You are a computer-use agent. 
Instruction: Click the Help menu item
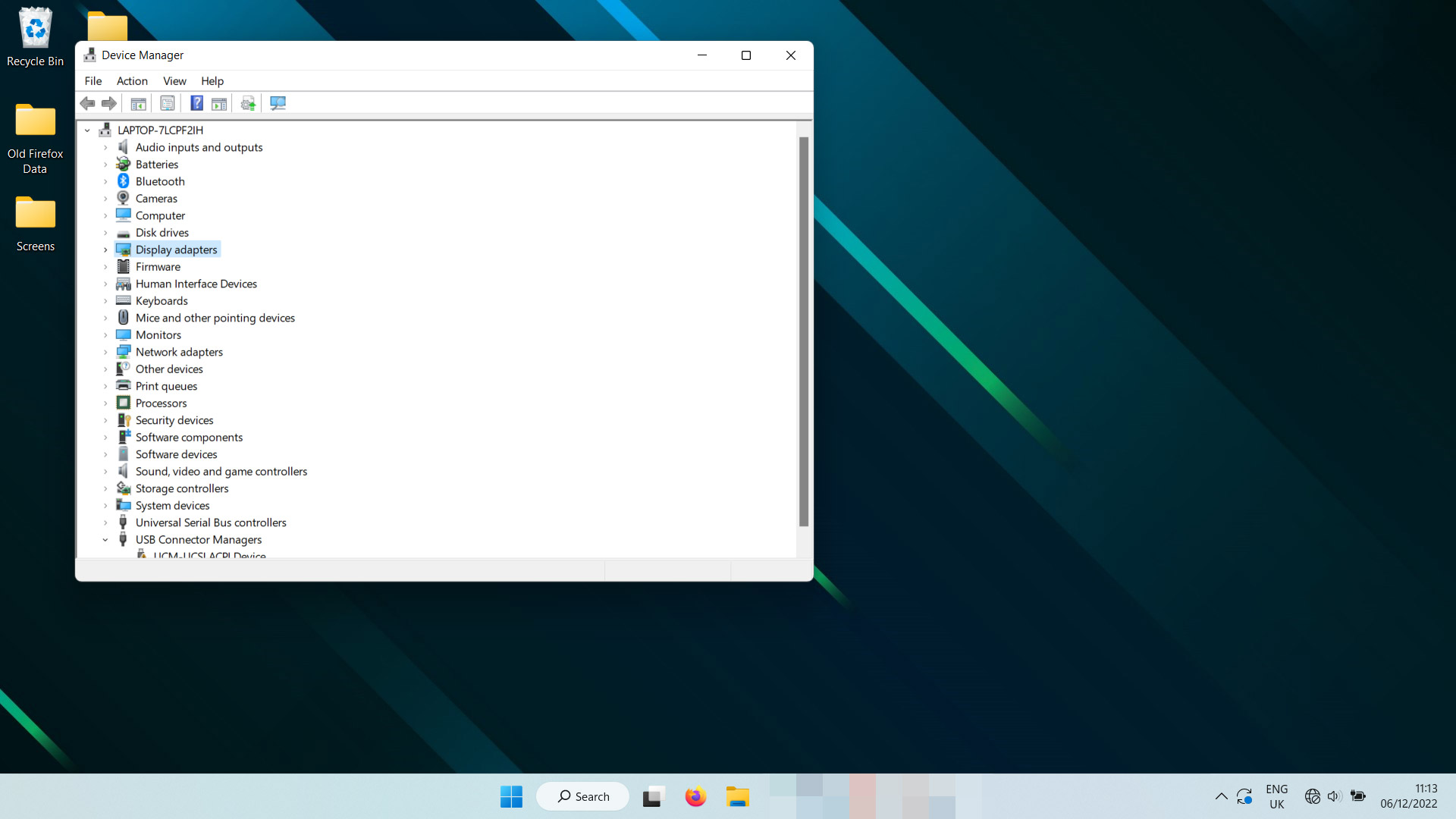[x=211, y=81]
